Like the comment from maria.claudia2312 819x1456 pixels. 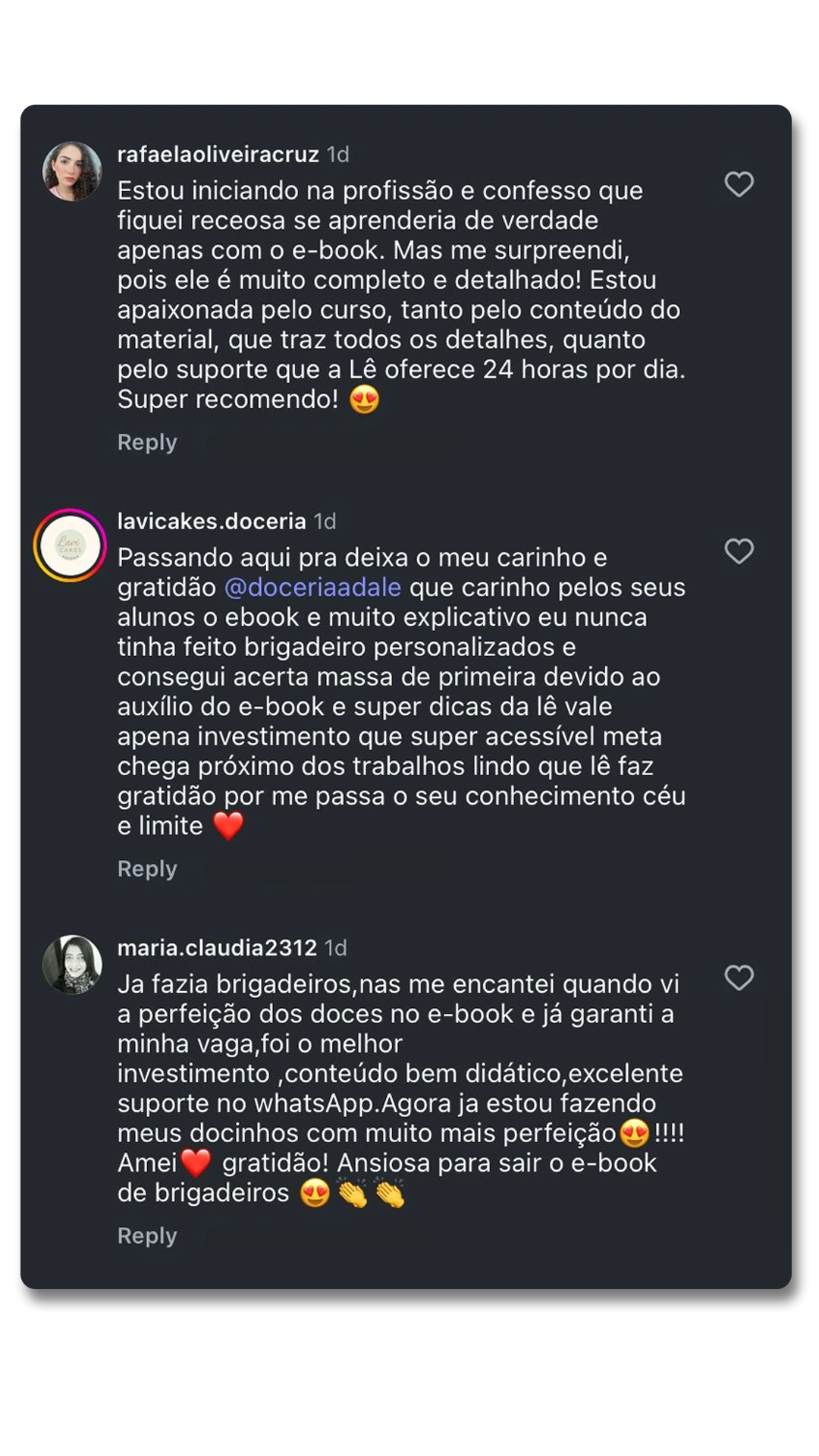[739, 978]
